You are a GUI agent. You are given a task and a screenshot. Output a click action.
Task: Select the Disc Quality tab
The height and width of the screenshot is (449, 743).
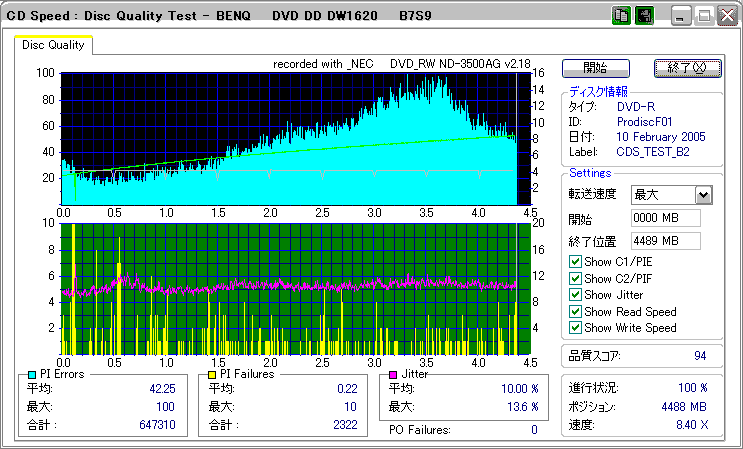point(54,45)
